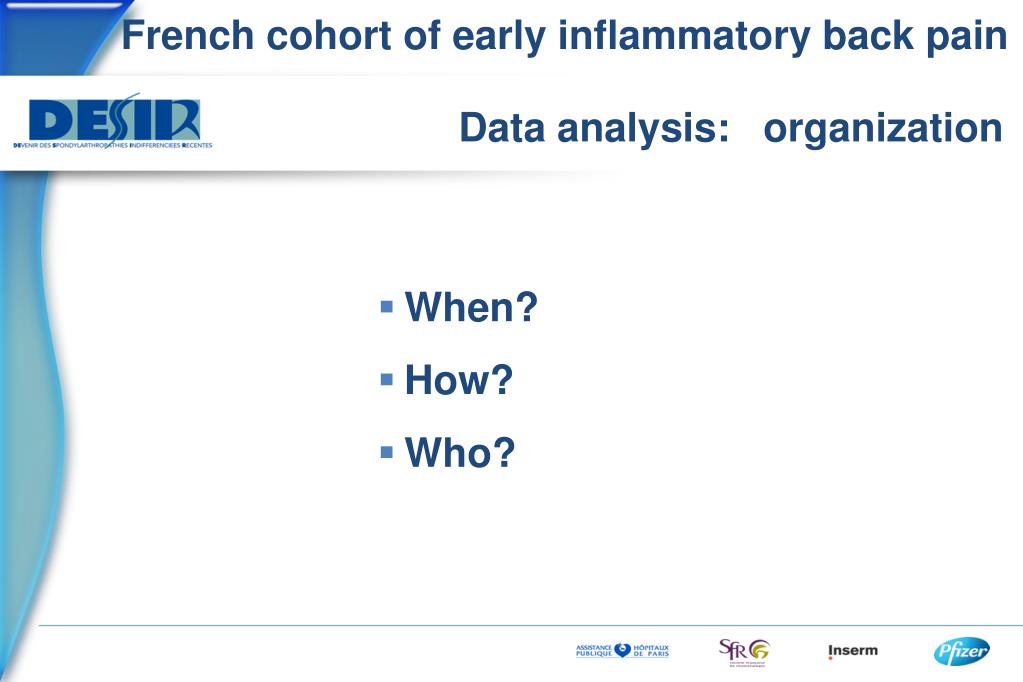Click the DESIR logo
The width and height of the screenshot is (1023, 682).
coord(113,121)
